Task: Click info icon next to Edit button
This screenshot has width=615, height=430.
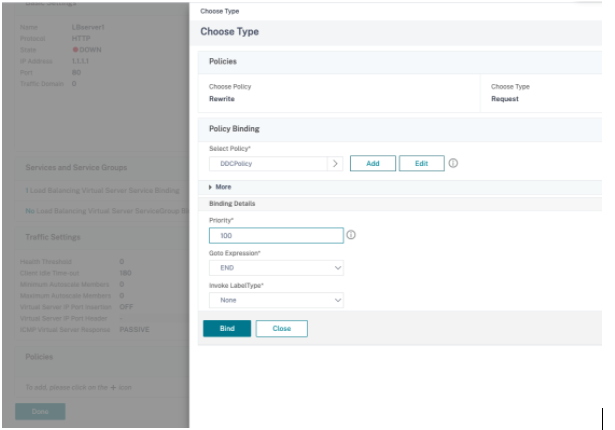Action: pyautogui.click(x=453, y=164)
